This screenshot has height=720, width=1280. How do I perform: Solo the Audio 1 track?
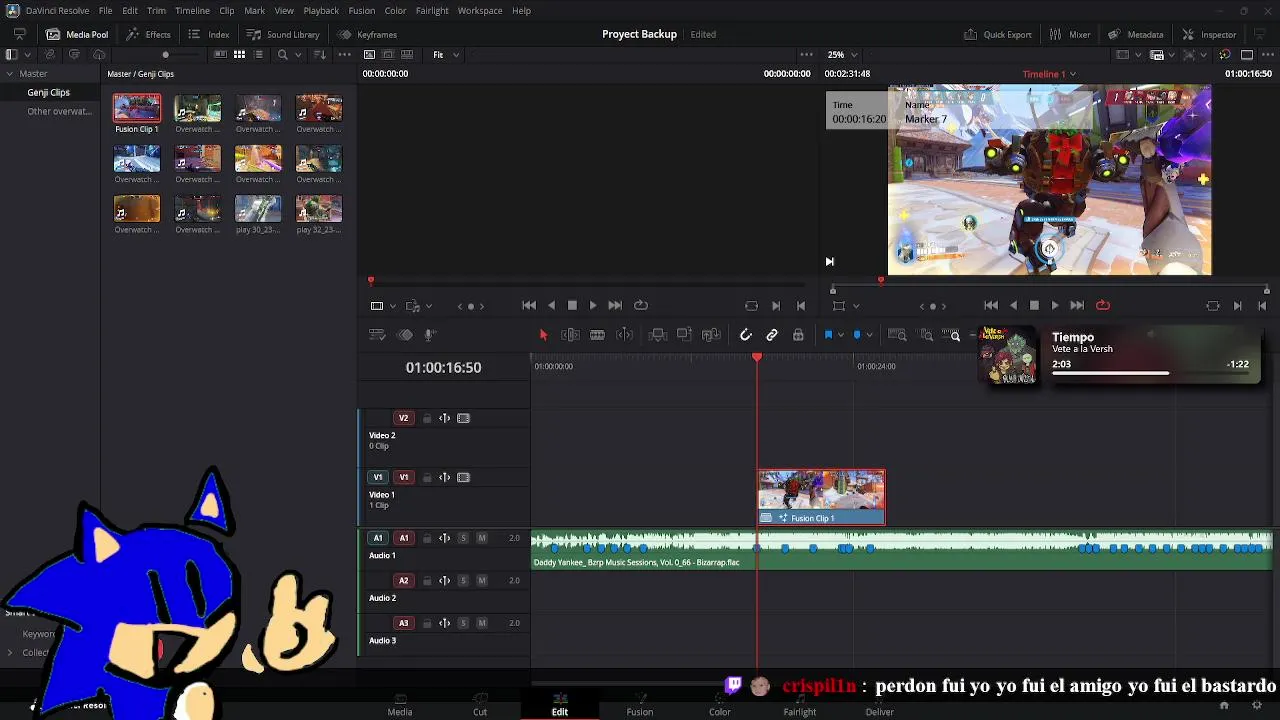click(x=463, y=538)
